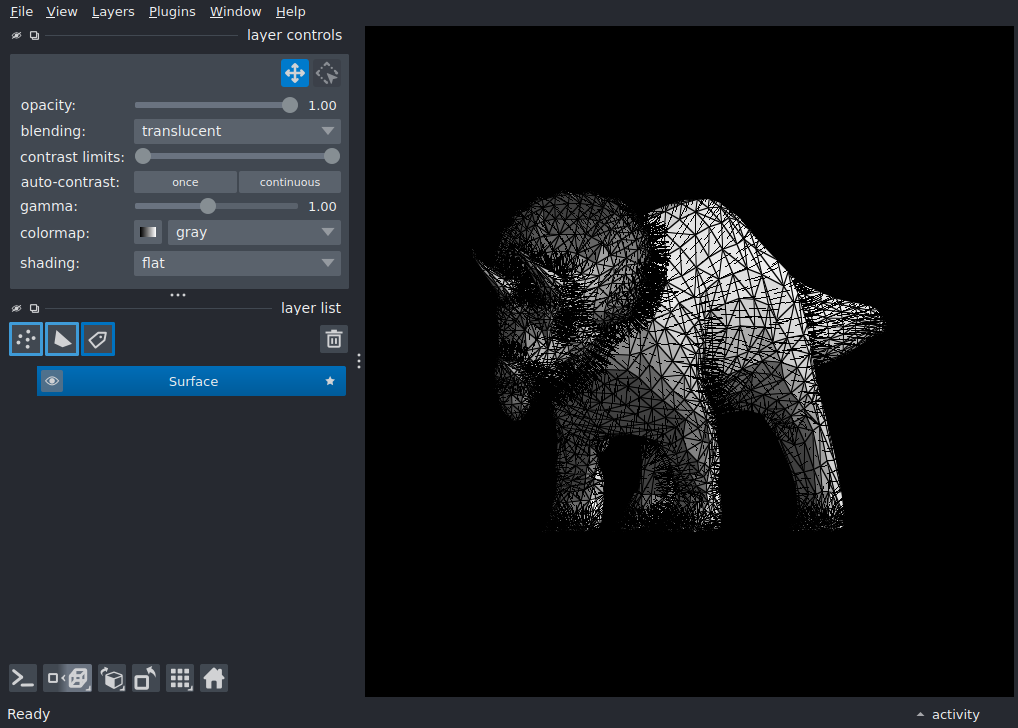Hide layer controls panel eye icon
The width and height of the screenshot is (1018, 728).
pos(16,36)
